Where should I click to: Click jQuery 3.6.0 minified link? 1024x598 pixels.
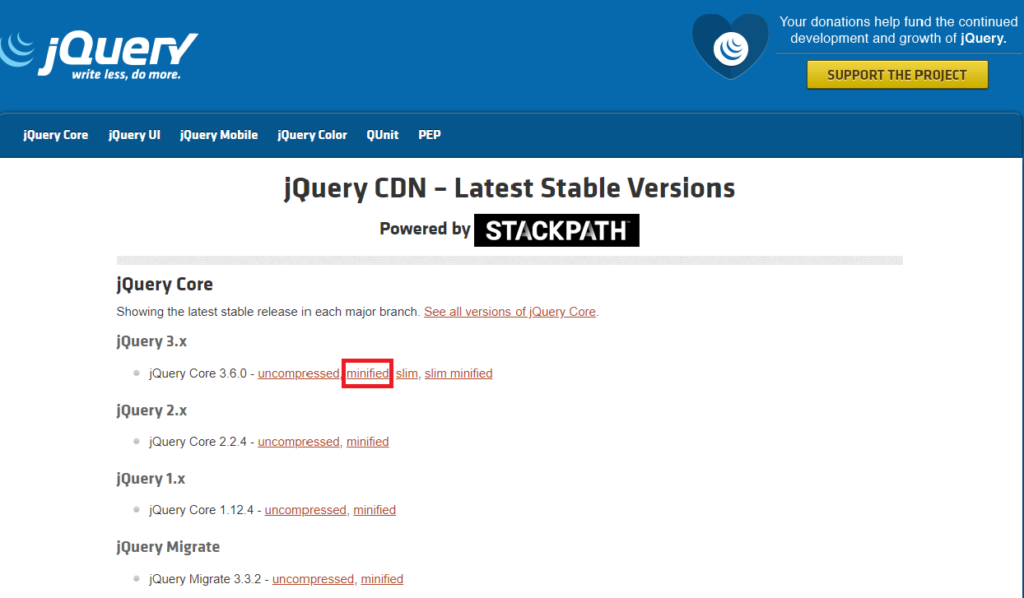click(367, 374)
